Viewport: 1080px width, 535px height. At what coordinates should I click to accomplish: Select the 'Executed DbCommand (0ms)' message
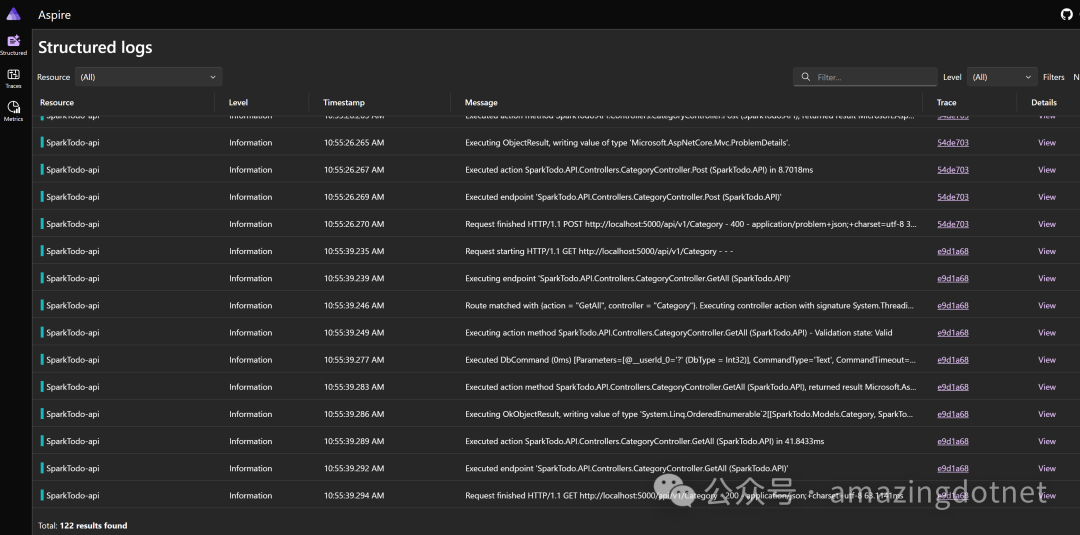(x=691, y=359)
